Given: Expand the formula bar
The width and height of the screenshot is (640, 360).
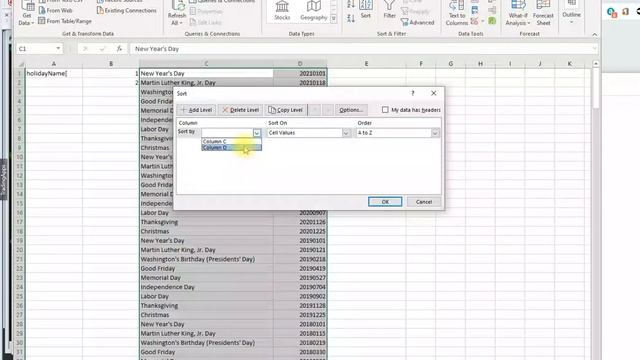Looking at the screenshot, I should pyautogui.click(x=594, y=49).
